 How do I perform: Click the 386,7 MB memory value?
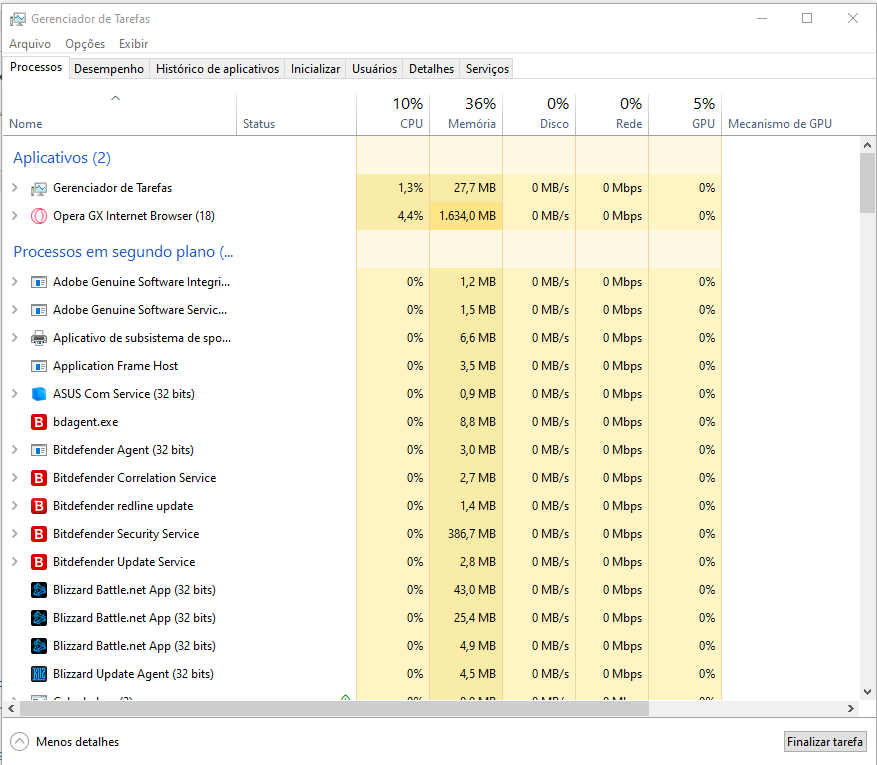pos(472,533)
